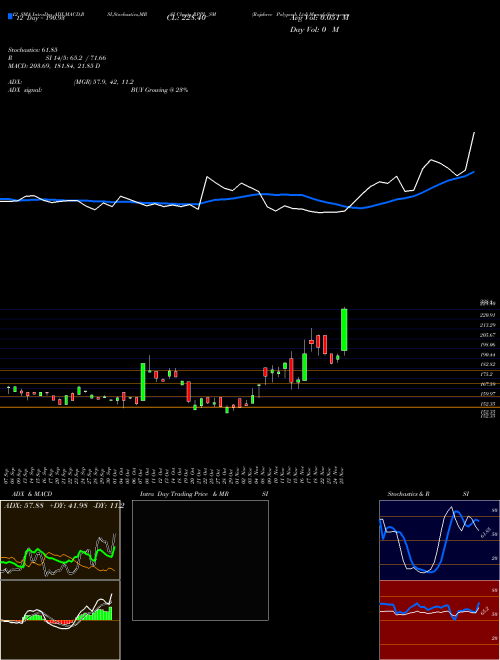The height and width of the screenshot is (660, 500).
Task: Open the MACD histogram mini chart
Action: click(x=60, y=620)
